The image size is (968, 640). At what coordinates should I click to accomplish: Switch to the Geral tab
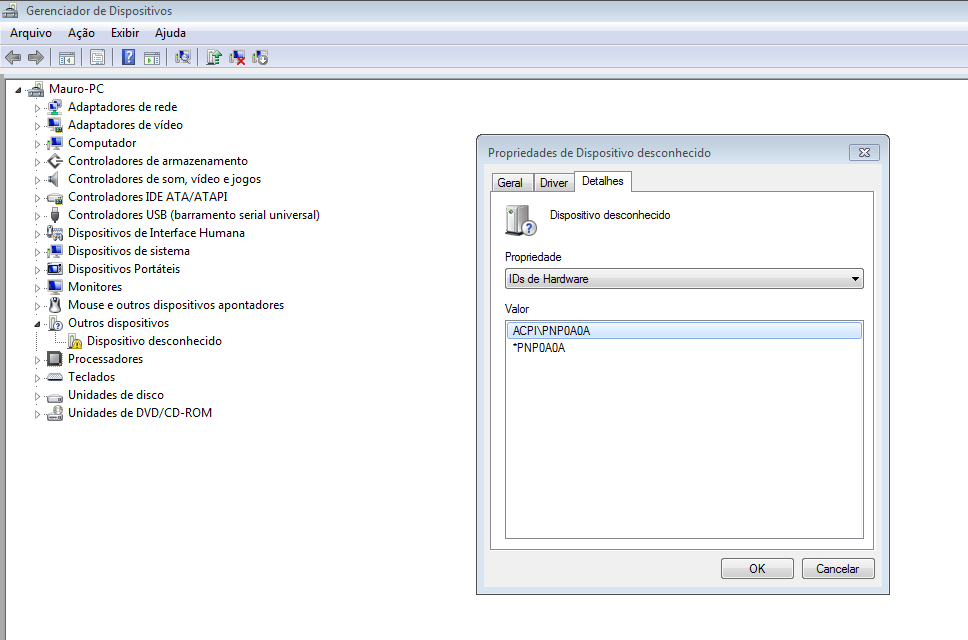coord(511,183)
